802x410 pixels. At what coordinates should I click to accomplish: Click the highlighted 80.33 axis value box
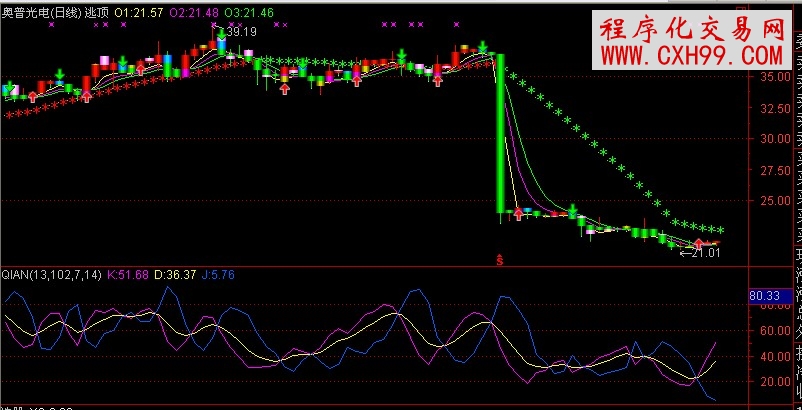[x=764, y=295]
